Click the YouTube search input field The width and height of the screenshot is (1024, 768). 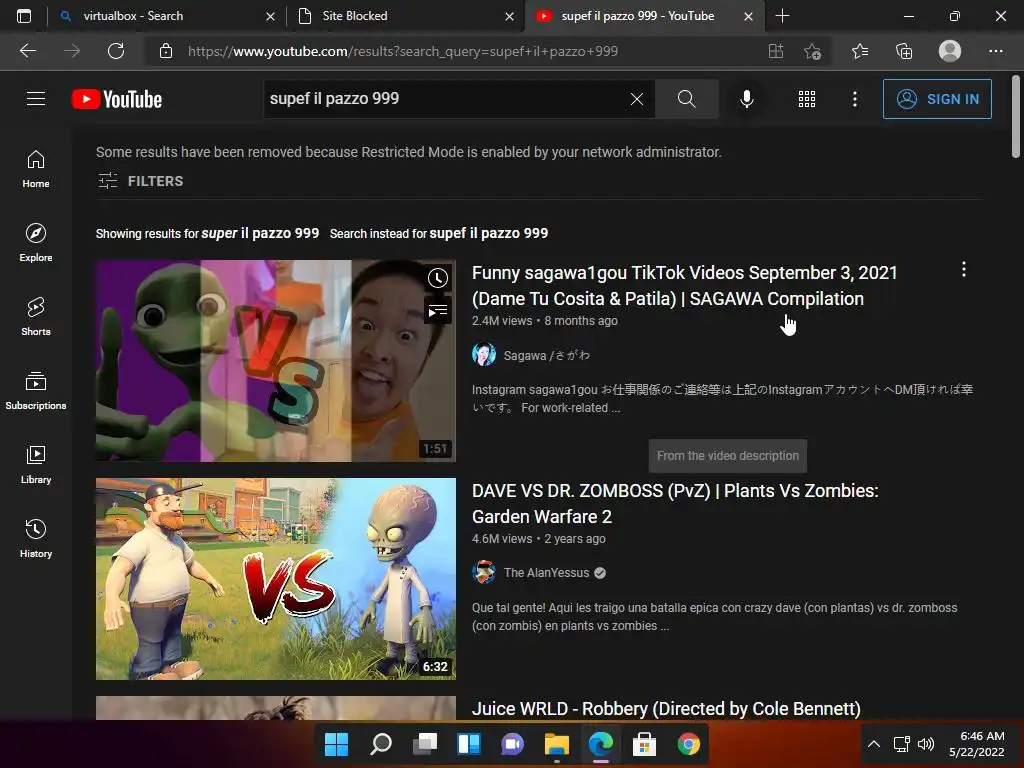click(447, 99)
